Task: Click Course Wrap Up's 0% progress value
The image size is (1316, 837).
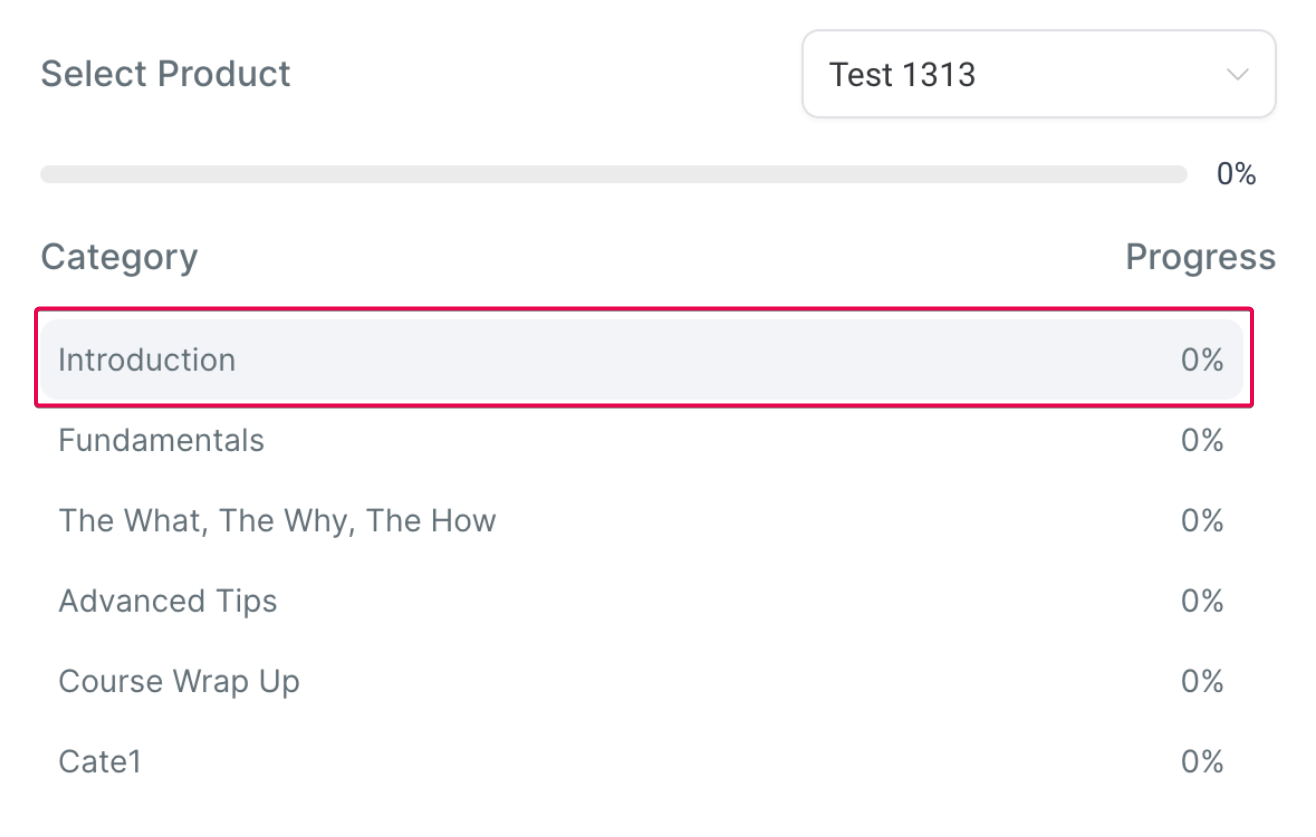Action: pyautogui.click(x=1202, y=681)
